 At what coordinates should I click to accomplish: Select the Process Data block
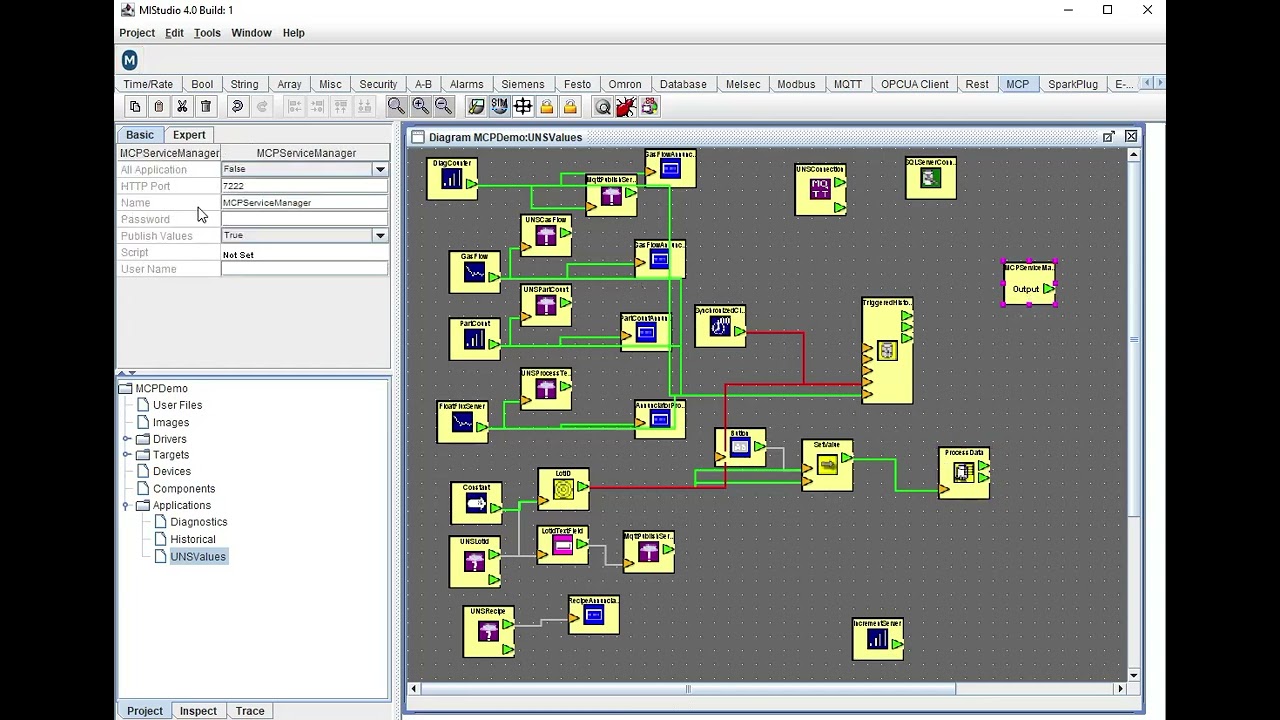pos(964,472)
